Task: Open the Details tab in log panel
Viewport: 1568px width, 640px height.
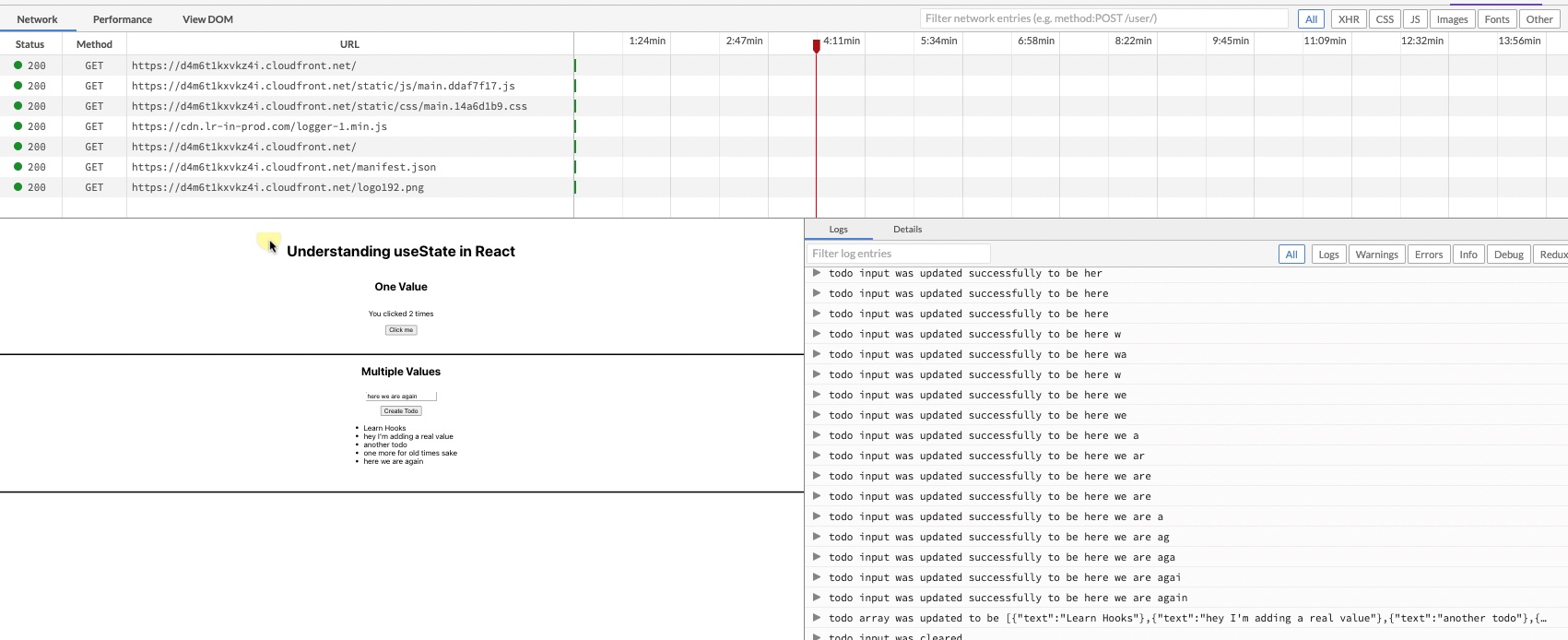Action: tap(907, 230)
